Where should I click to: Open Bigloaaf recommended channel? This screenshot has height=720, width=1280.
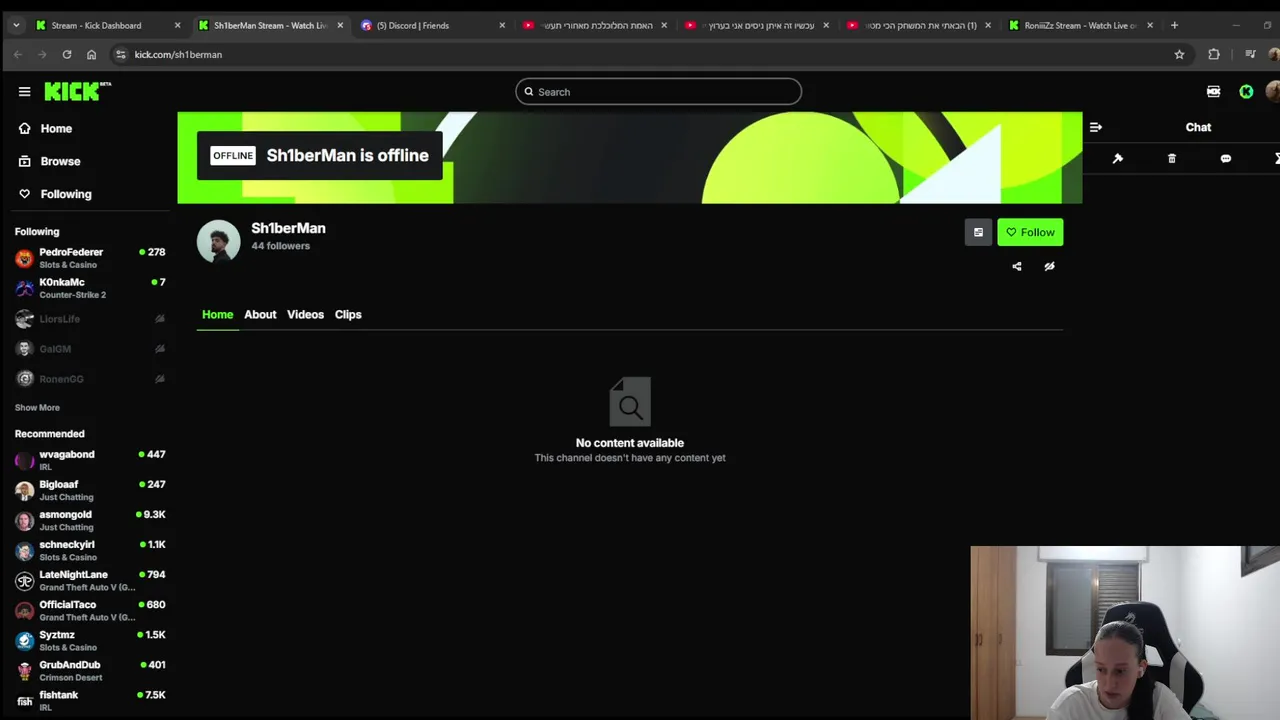click(90, 490)
